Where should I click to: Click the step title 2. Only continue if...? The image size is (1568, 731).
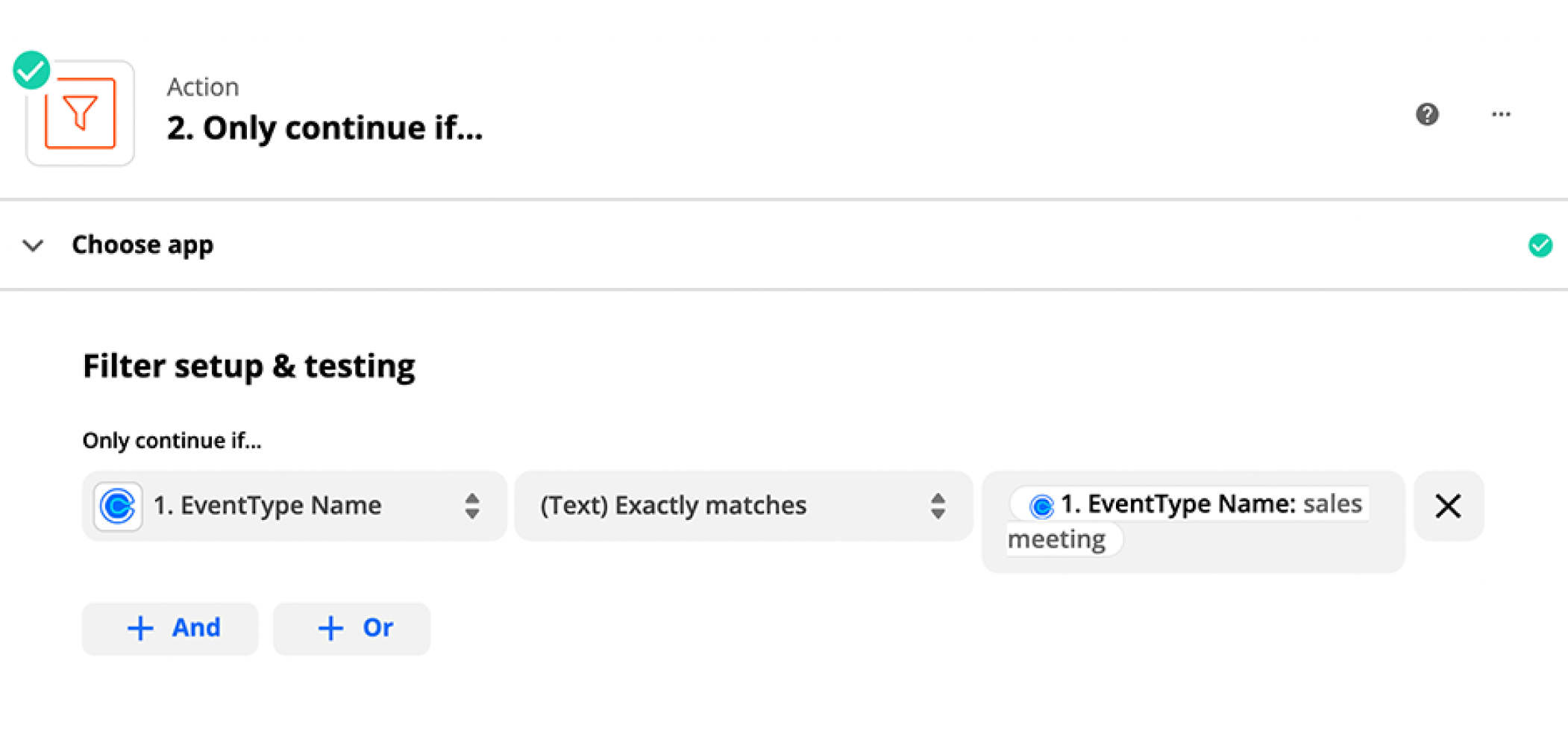pyautogui.click(x=324, y=128)
